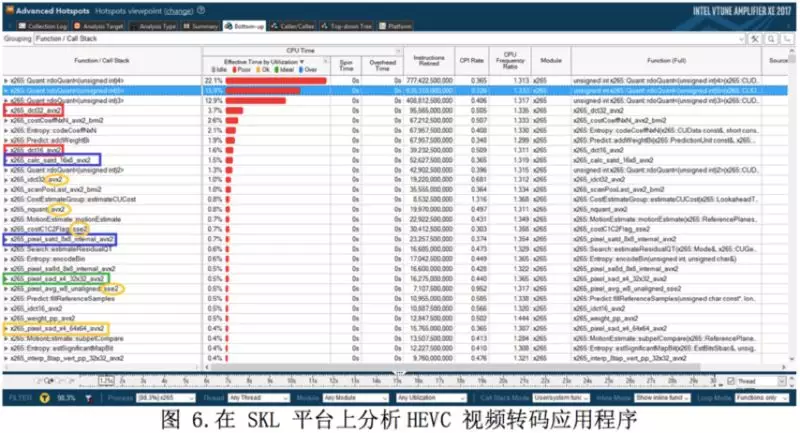
Task: Switch to the Summary tab
Action: pyautogui.click(x=201, y=26)
